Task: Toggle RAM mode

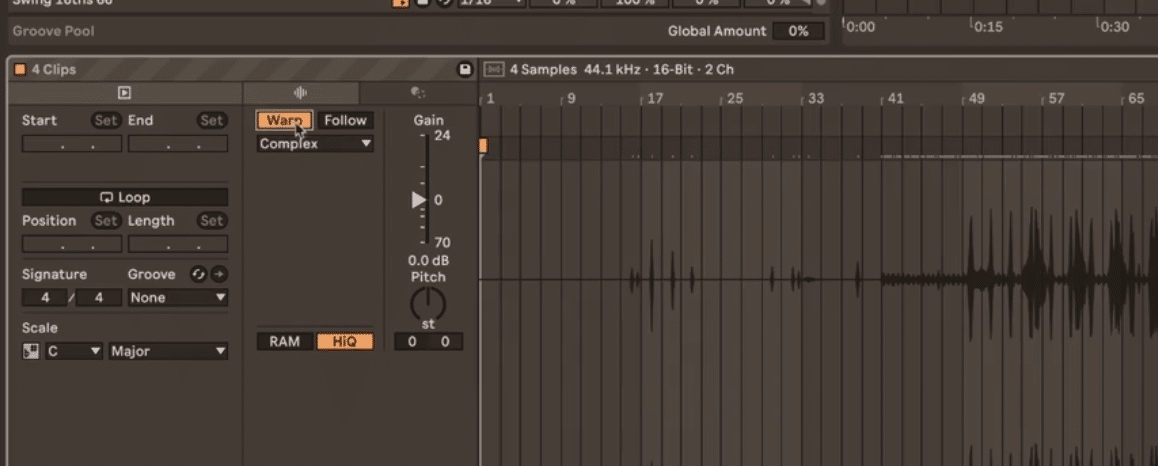Action: tap(284, 342)
